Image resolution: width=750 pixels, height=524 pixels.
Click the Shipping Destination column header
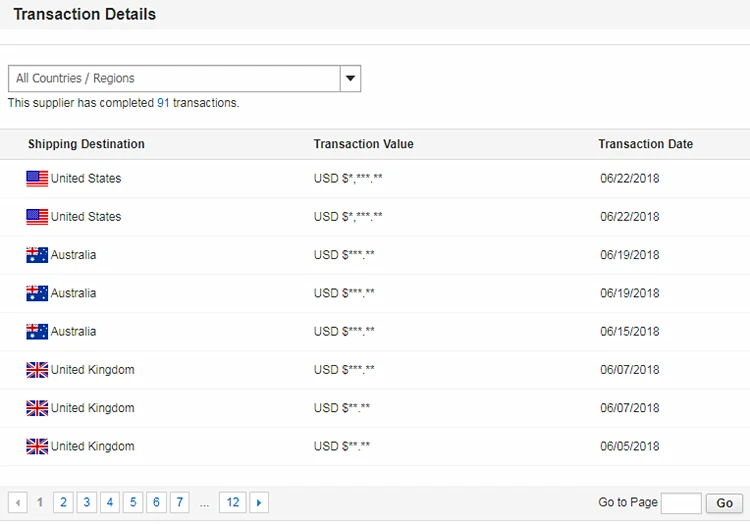[86, 144]
